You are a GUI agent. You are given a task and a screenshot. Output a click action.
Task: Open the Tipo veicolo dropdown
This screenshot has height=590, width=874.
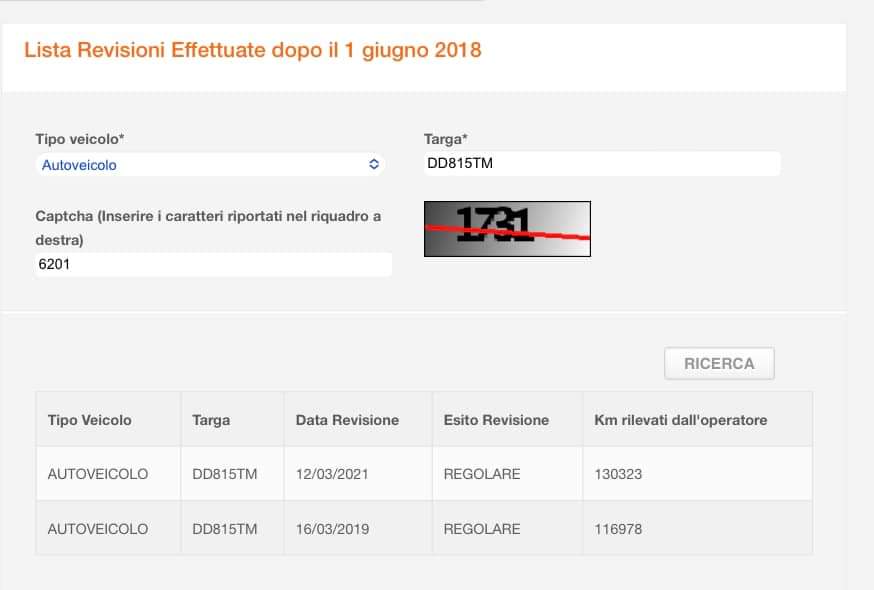point(205,165)
